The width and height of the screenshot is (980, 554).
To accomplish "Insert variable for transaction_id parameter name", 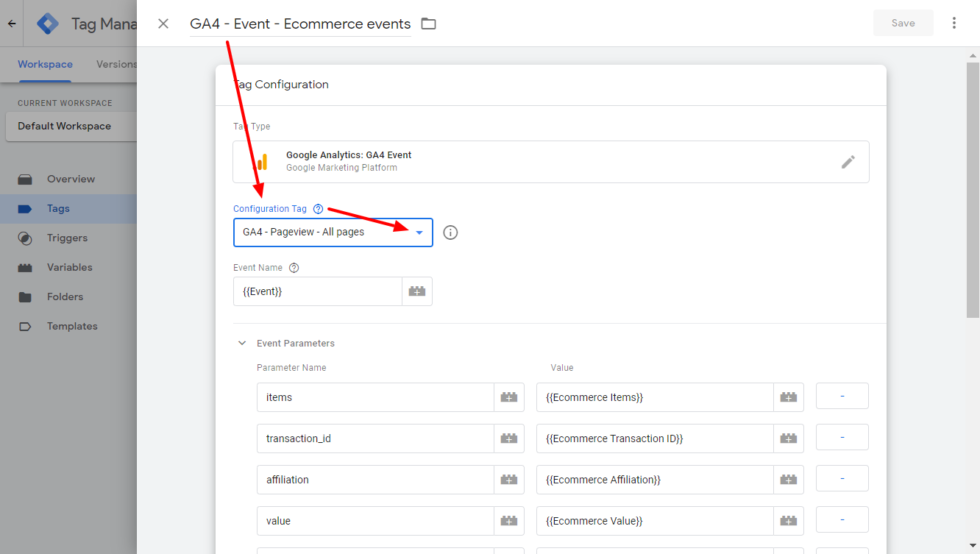I will pyautogui.click(x=509, y=439).
